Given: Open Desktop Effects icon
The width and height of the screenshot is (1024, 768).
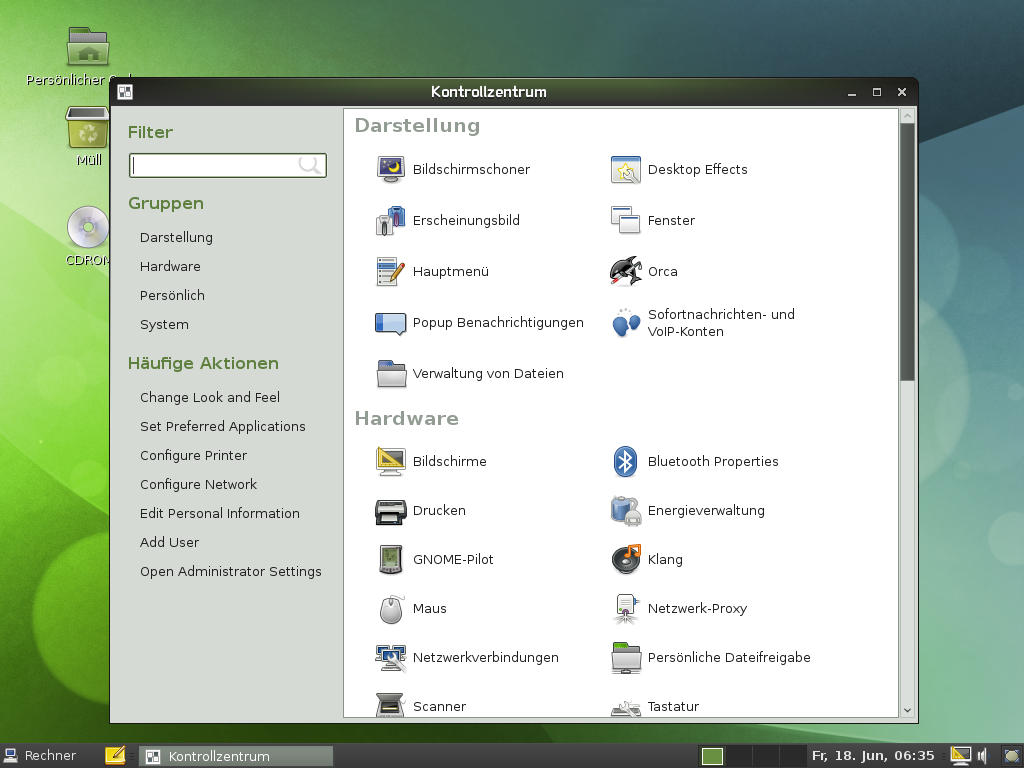Looking at the screenshot, I should point(625,169).
